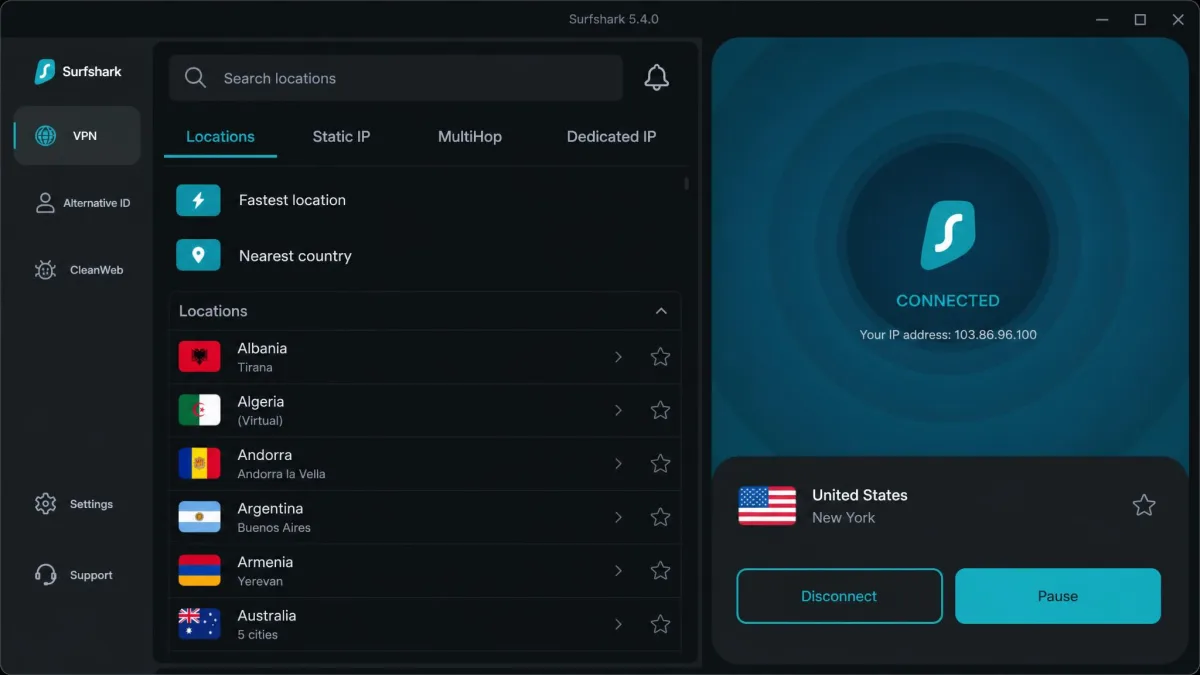Switch to the MultiHop tab
Screen dimensions: 1200x675
[470, 137]
